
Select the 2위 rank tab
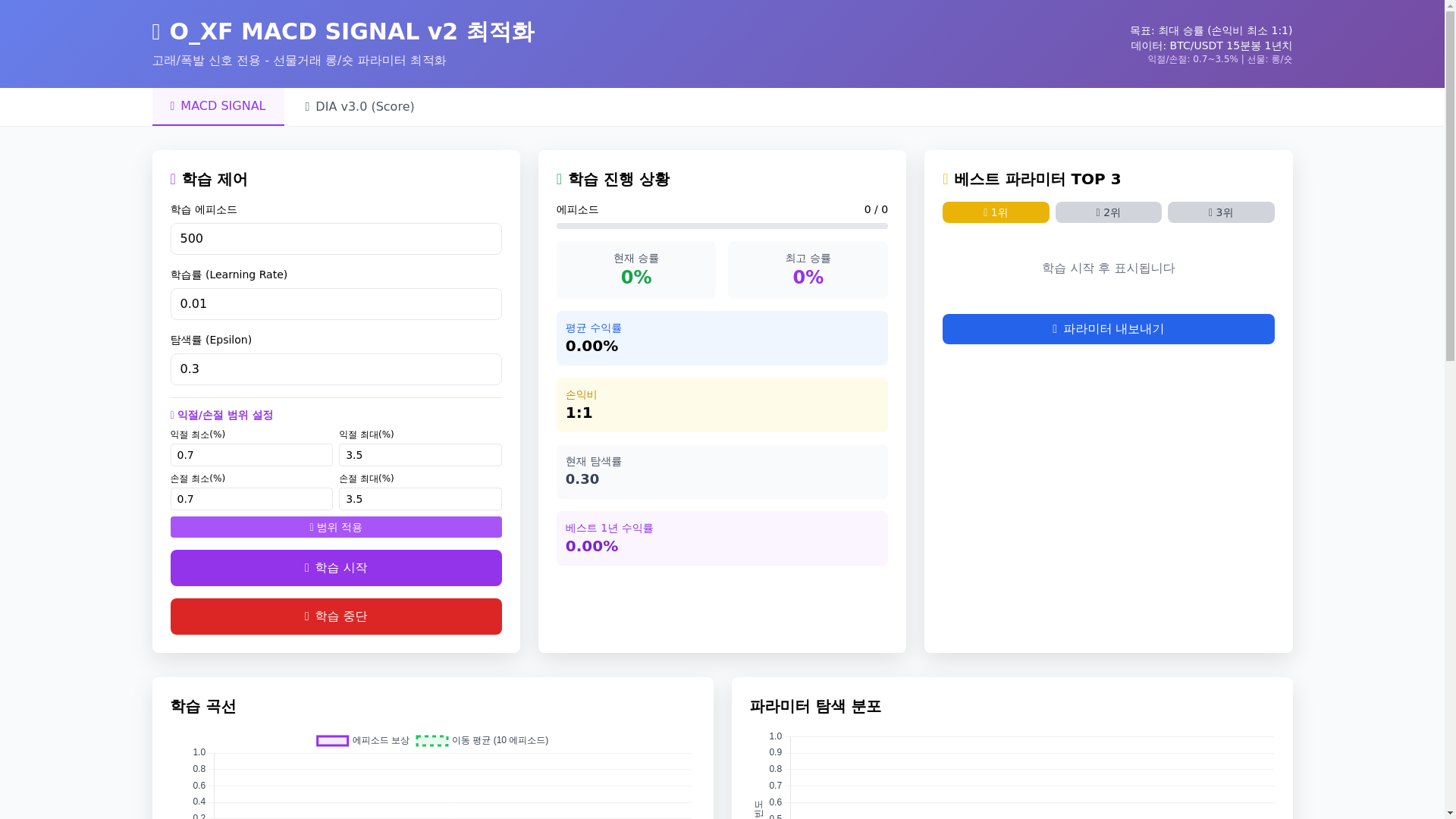click(x=1108, y=212)
